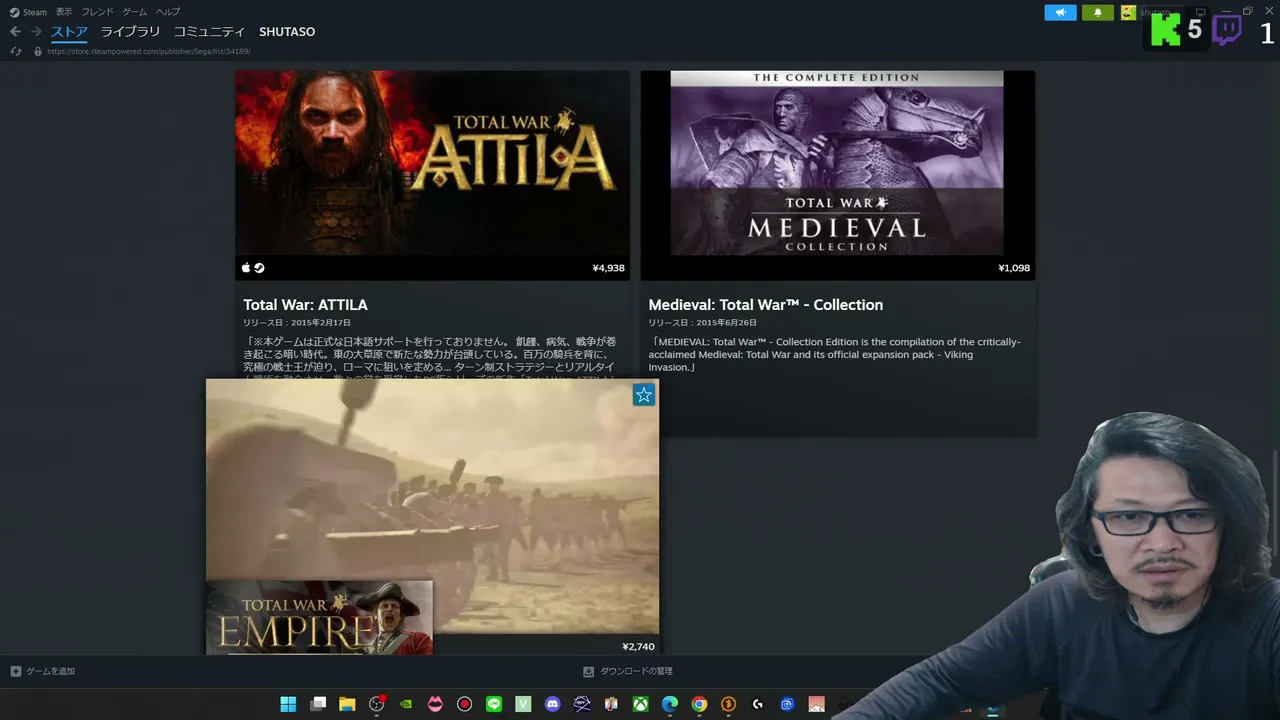Open ダウンロードの管理
The width and height of the screenshot is (1280, 720).
coord(628,671)
